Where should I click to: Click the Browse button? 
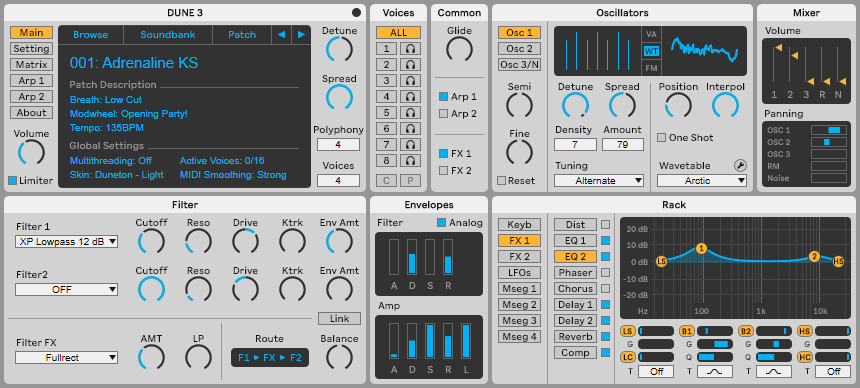90,35
